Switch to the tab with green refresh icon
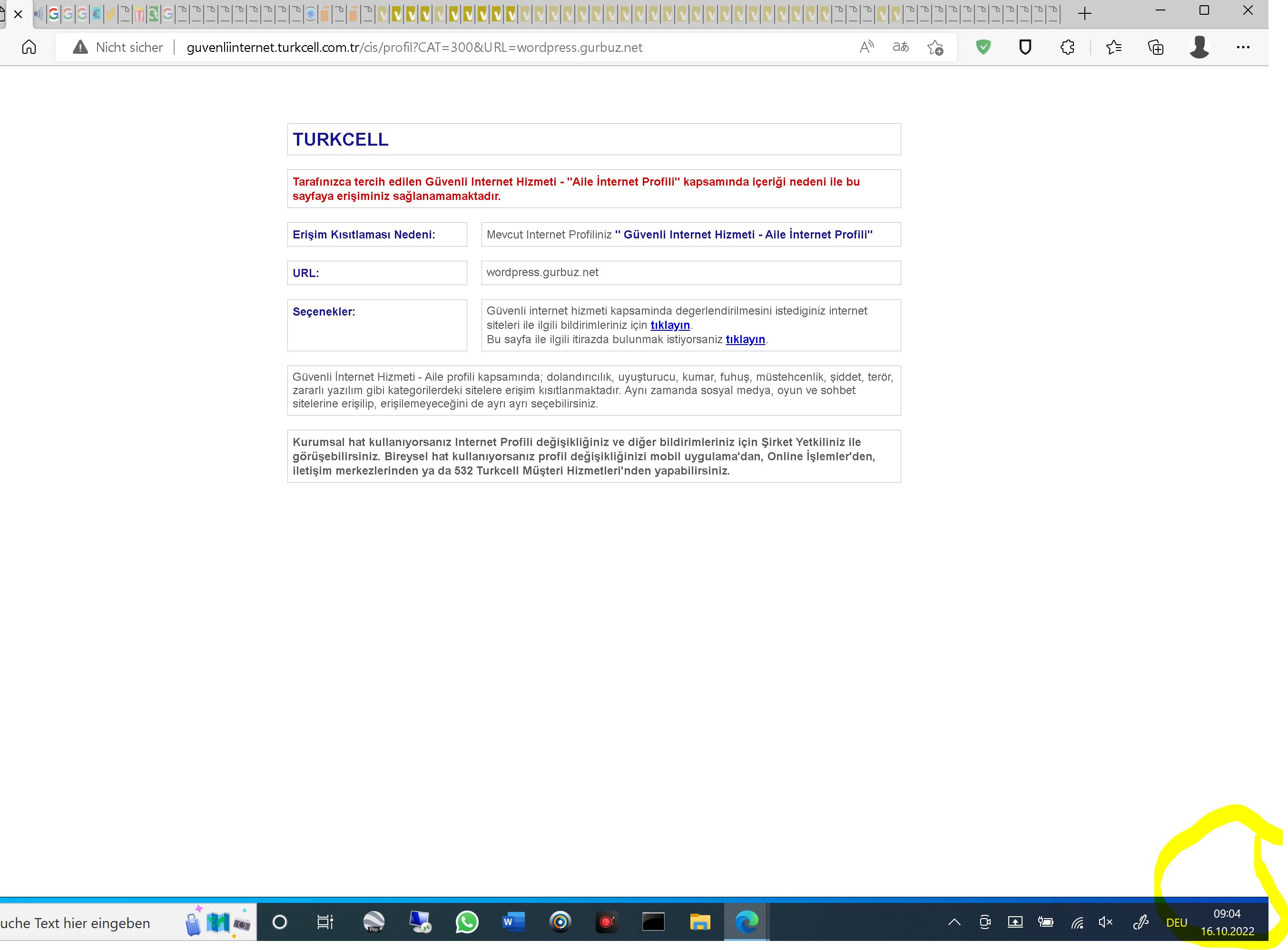The height and width of the screenshot is (950, 1288). click(154, 14)
